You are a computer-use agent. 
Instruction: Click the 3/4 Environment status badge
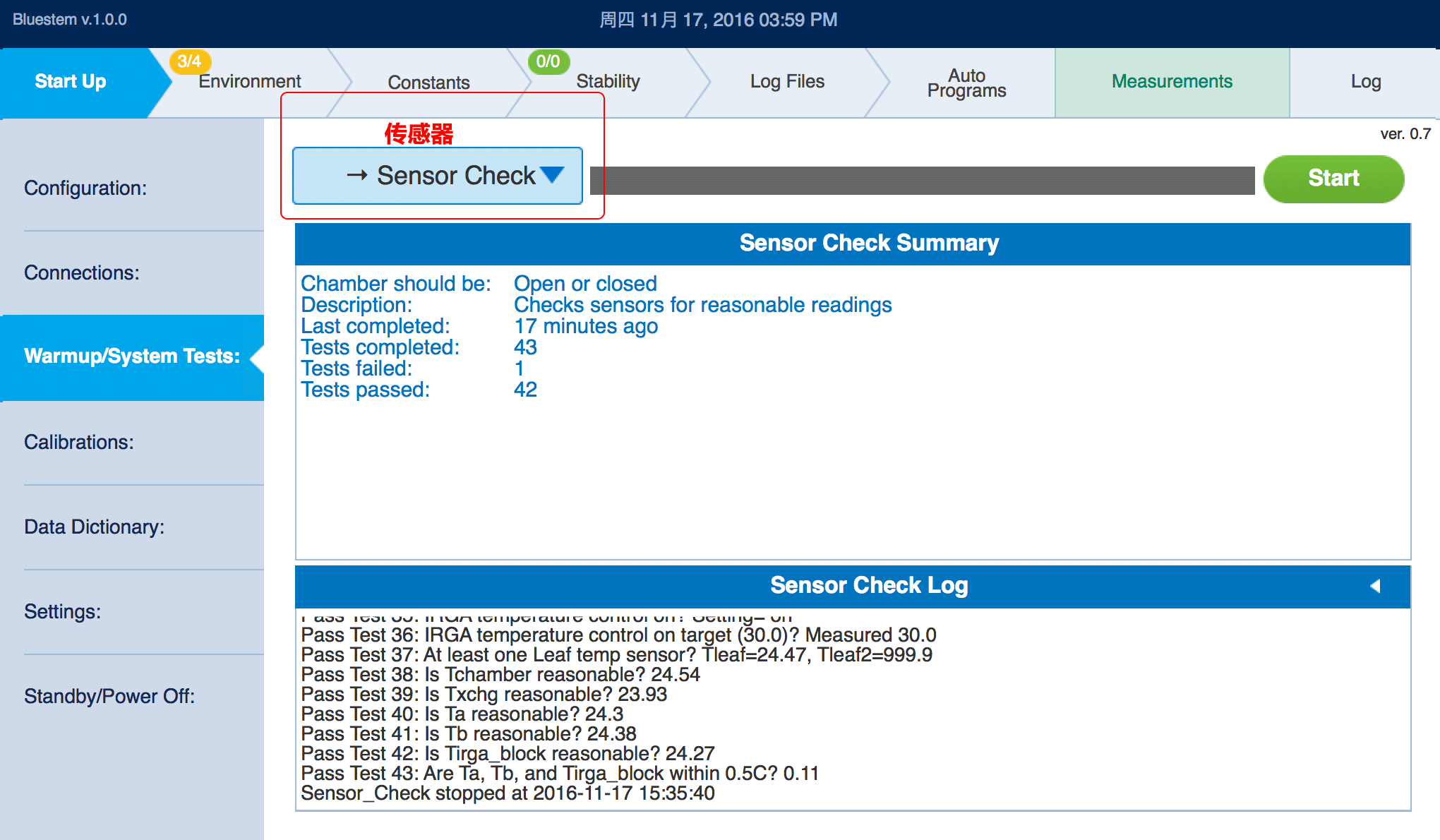coord(189,61)
